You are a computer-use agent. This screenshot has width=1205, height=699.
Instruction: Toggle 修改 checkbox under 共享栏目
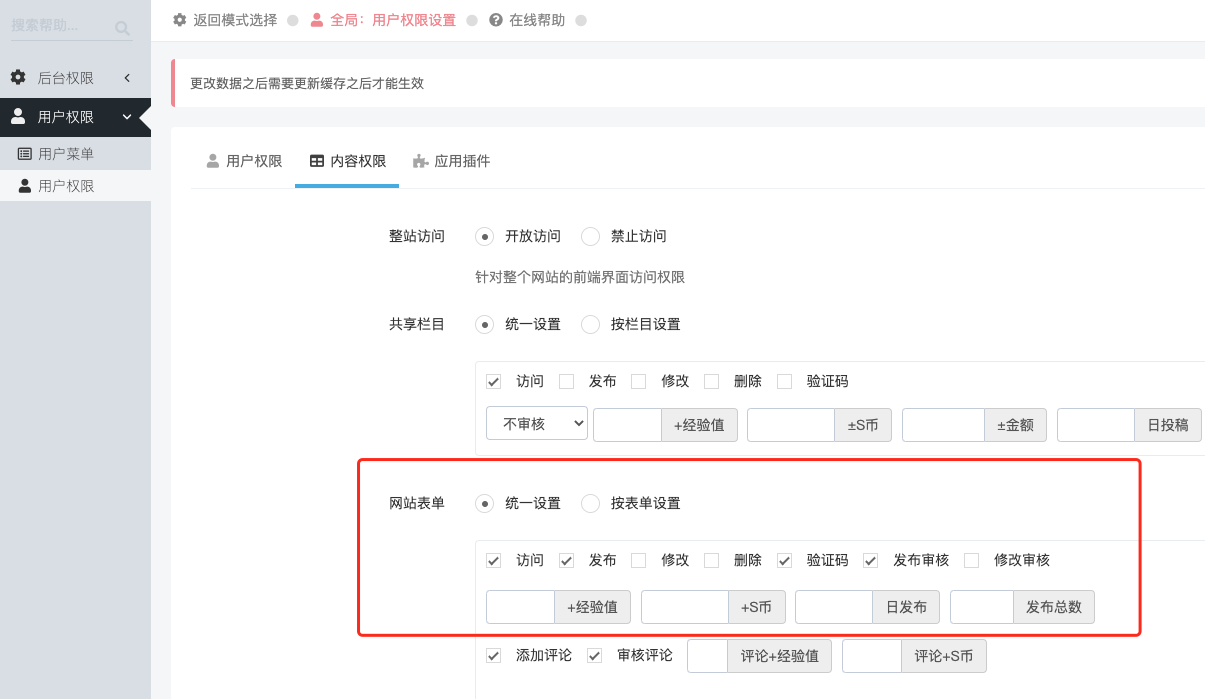639,381
